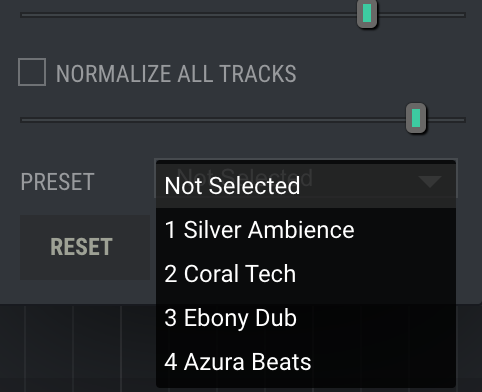This screenshot has height=392, width=482.
Task: Click the grid area below the RESET button
Action: point(78,348)
